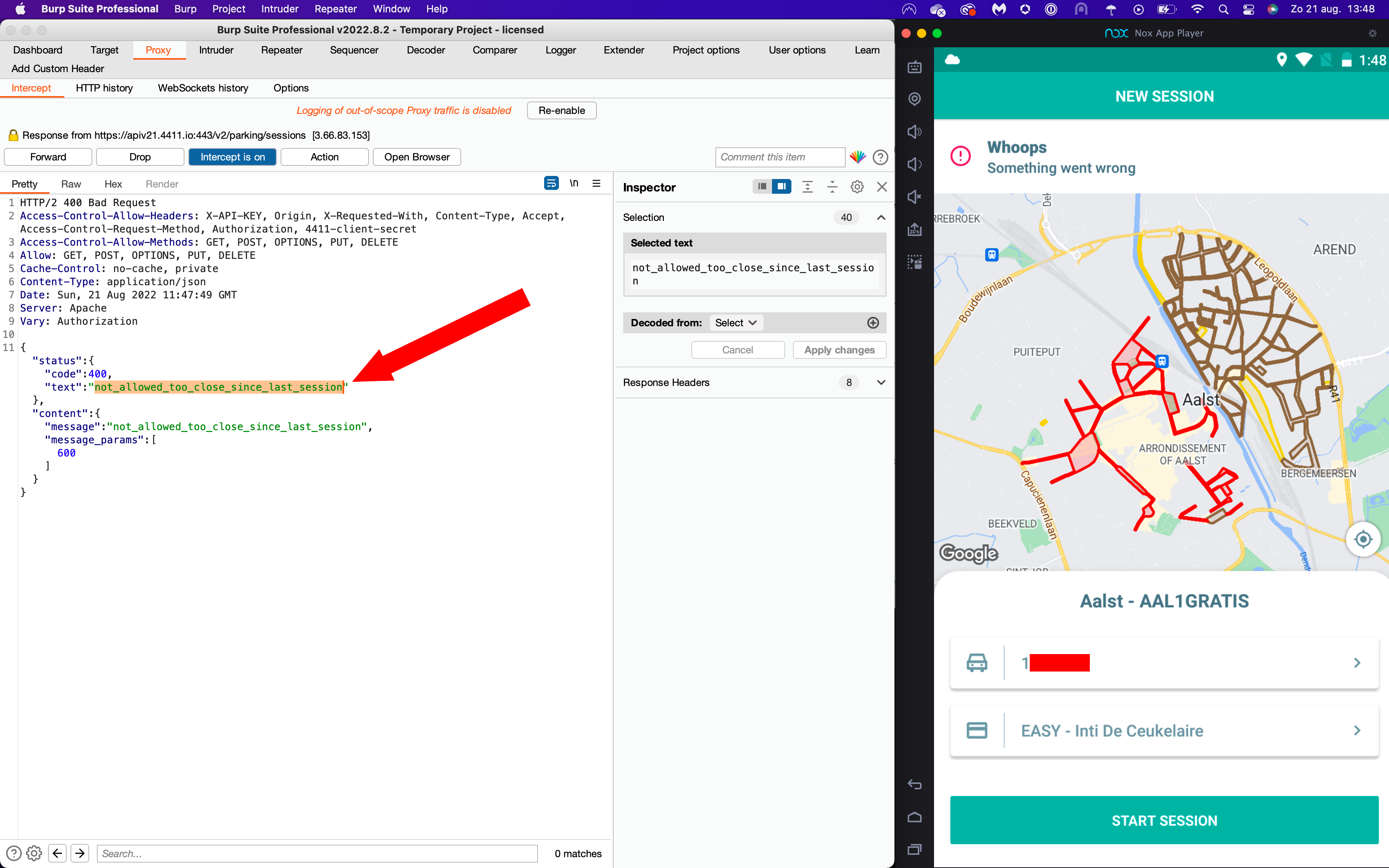Go to previous search match arrow

tap(57, 853)
